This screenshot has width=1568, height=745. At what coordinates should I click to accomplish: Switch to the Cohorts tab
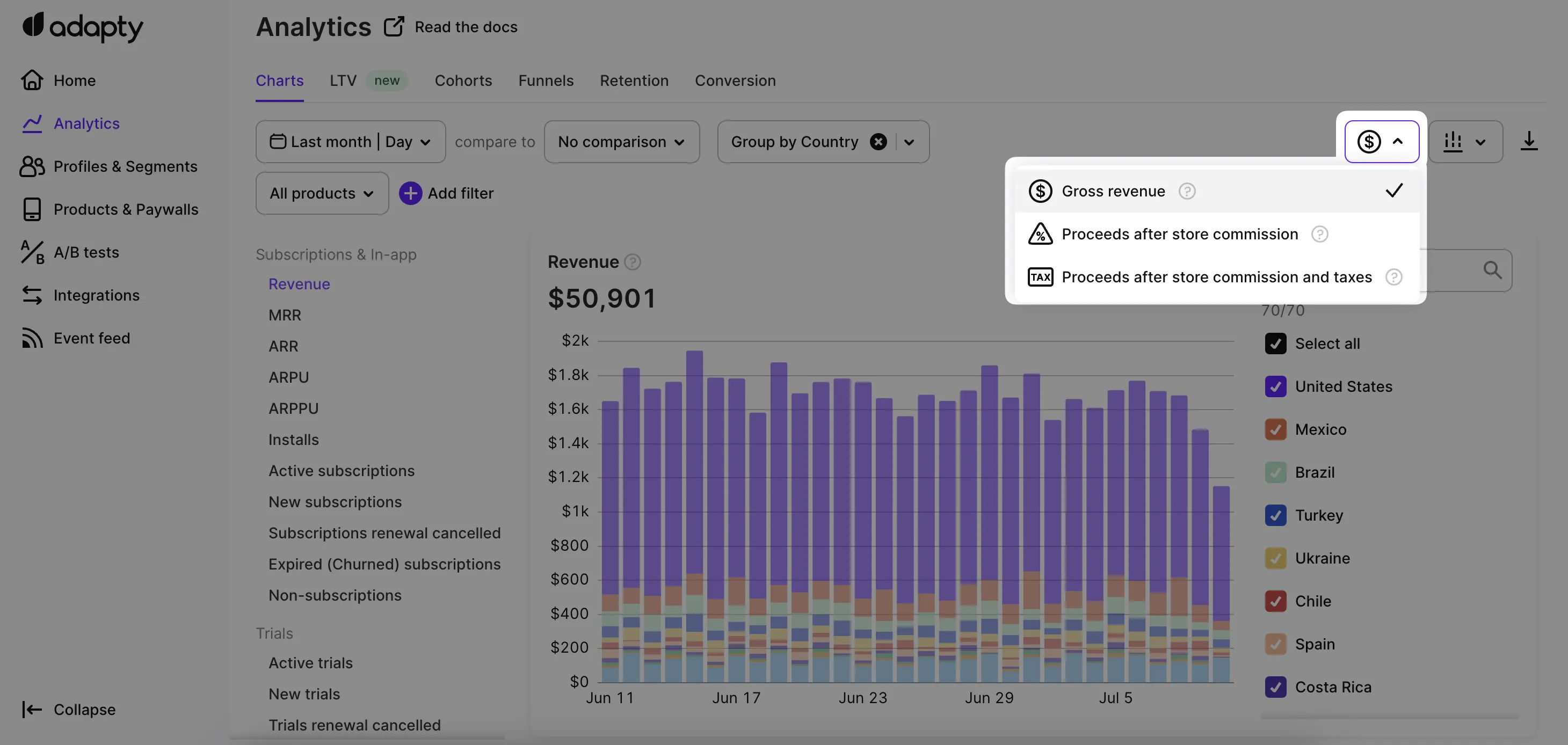pyautogui.click(x=462, y=81)
